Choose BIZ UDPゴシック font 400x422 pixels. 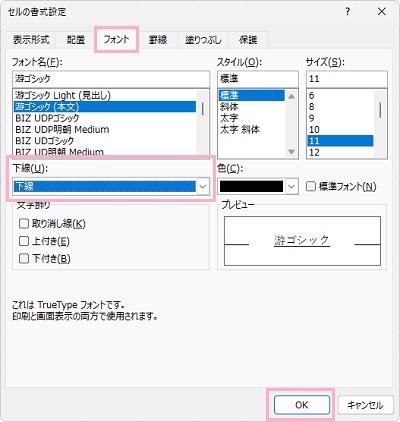click(104, 118)
